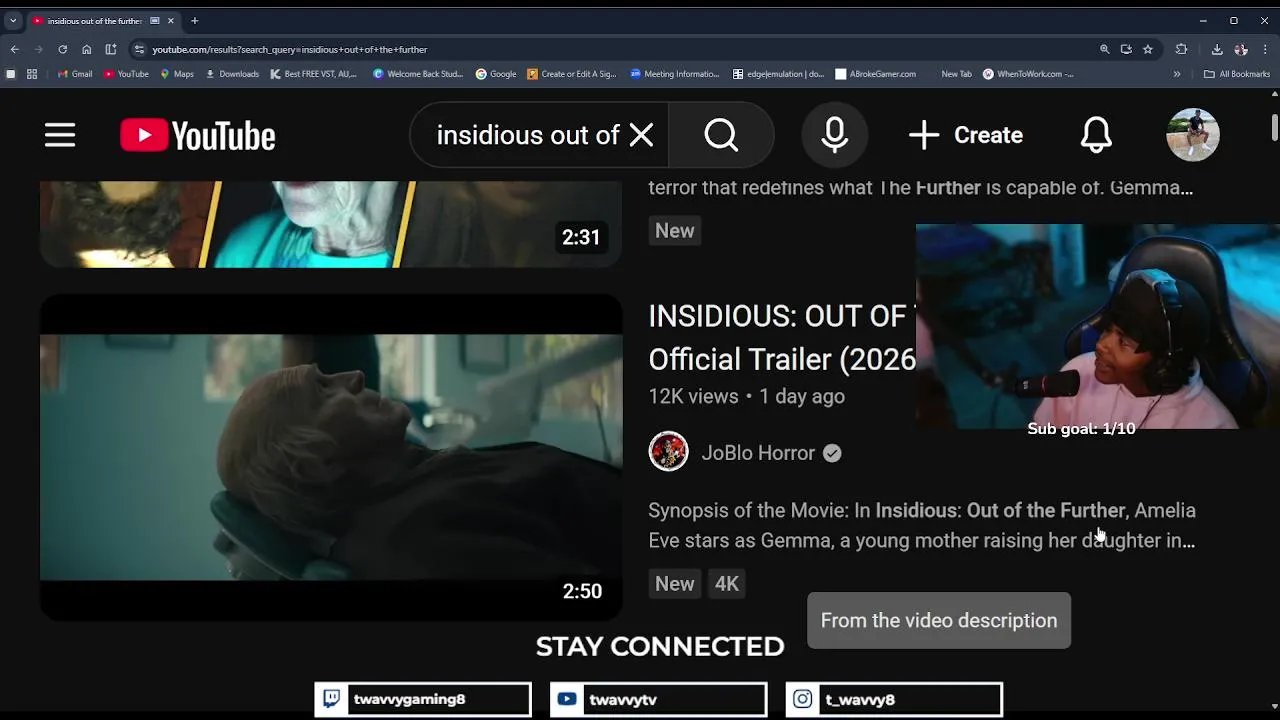Open the New Tab bookmark

click(x=956, y=74)
